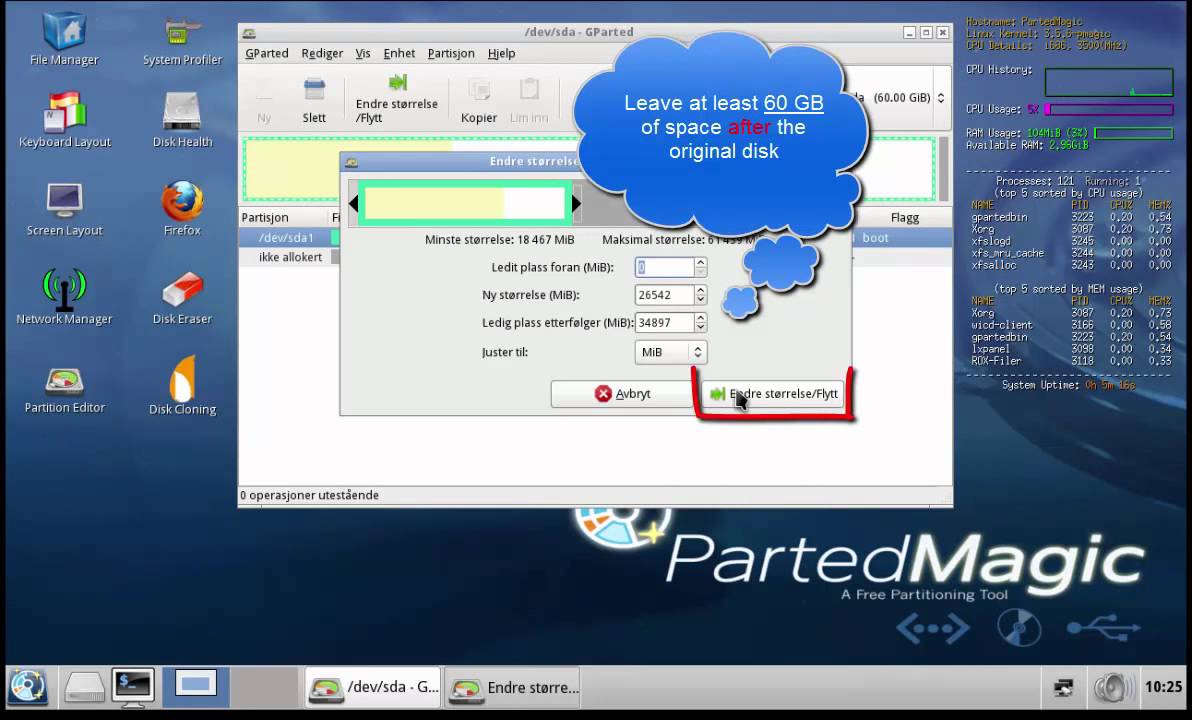Click the Kopier toolbar icon
The width and height of the screenshot is (1192, 720).
click(479, 99)
